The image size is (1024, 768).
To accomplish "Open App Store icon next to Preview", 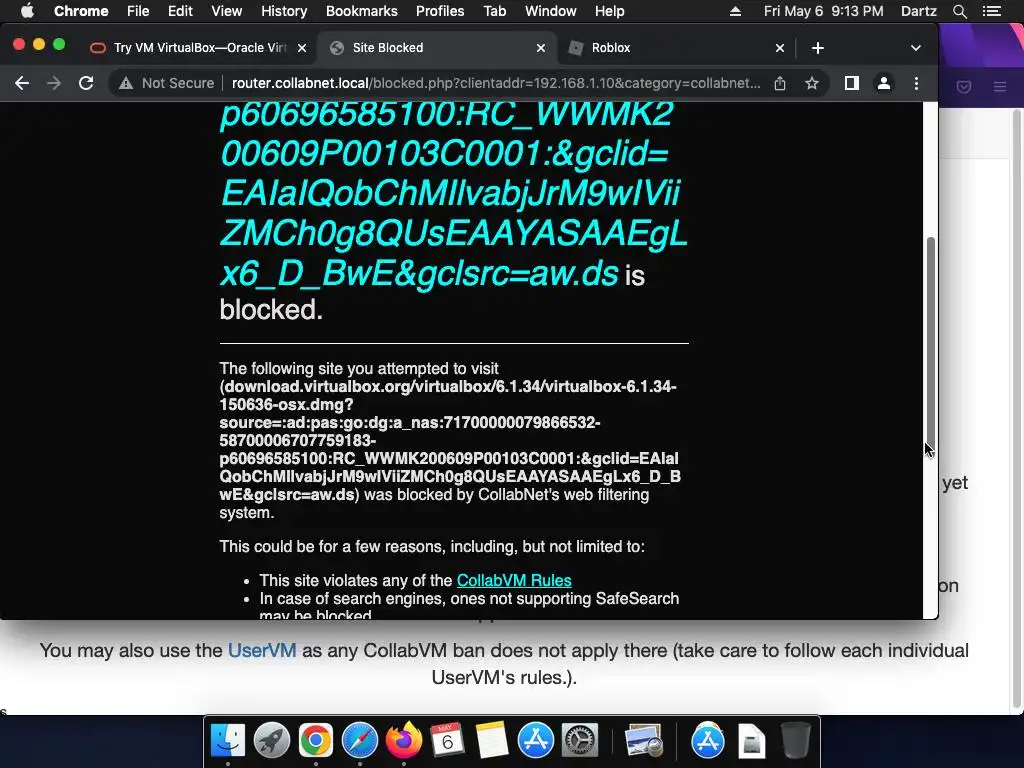I will pyautogui.click(x=708, y=741).
